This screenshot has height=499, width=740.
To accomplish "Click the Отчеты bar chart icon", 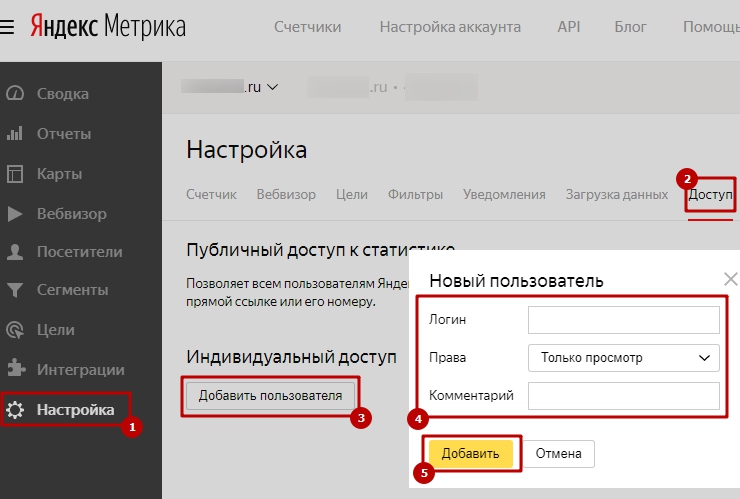I will (x=15, y=134).
